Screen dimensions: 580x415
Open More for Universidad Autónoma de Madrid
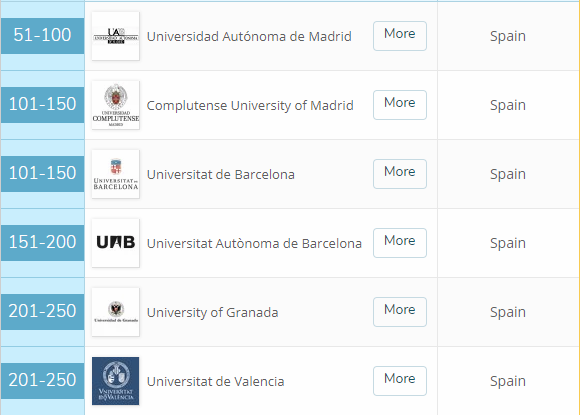400,36
